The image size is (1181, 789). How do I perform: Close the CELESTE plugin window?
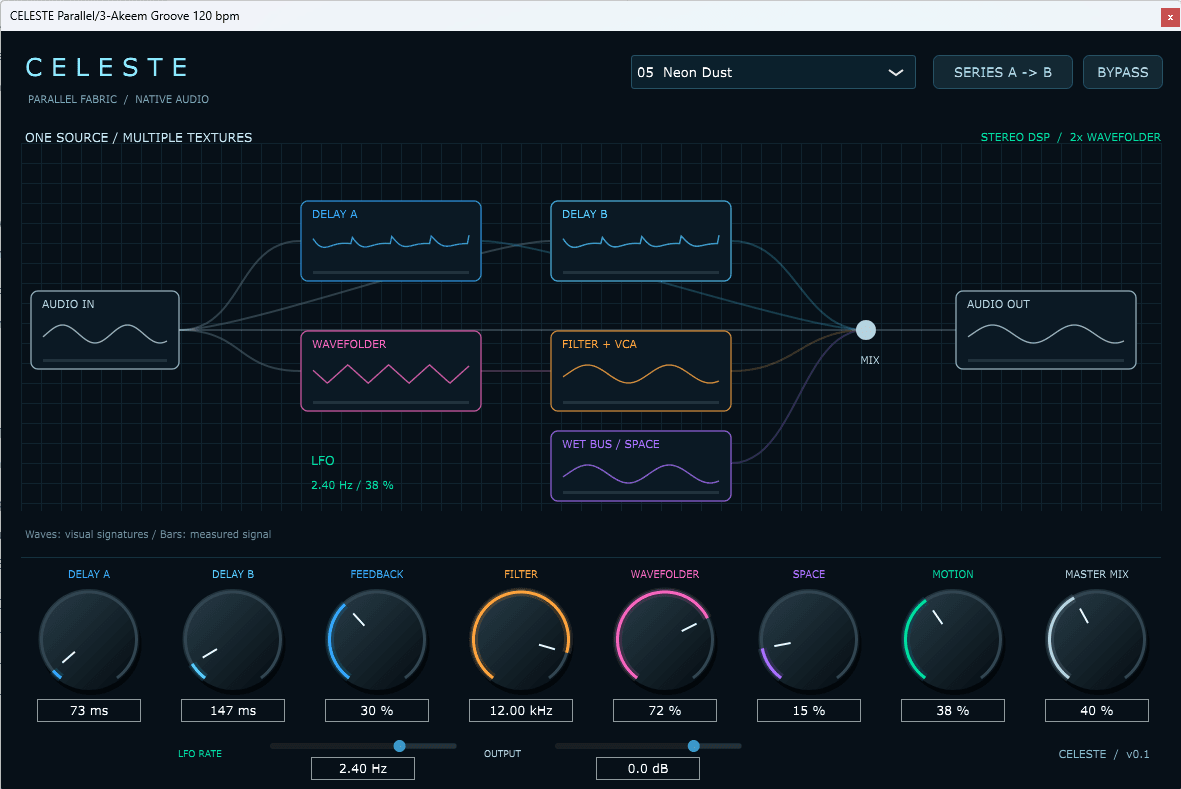[x=1170, y=16]
